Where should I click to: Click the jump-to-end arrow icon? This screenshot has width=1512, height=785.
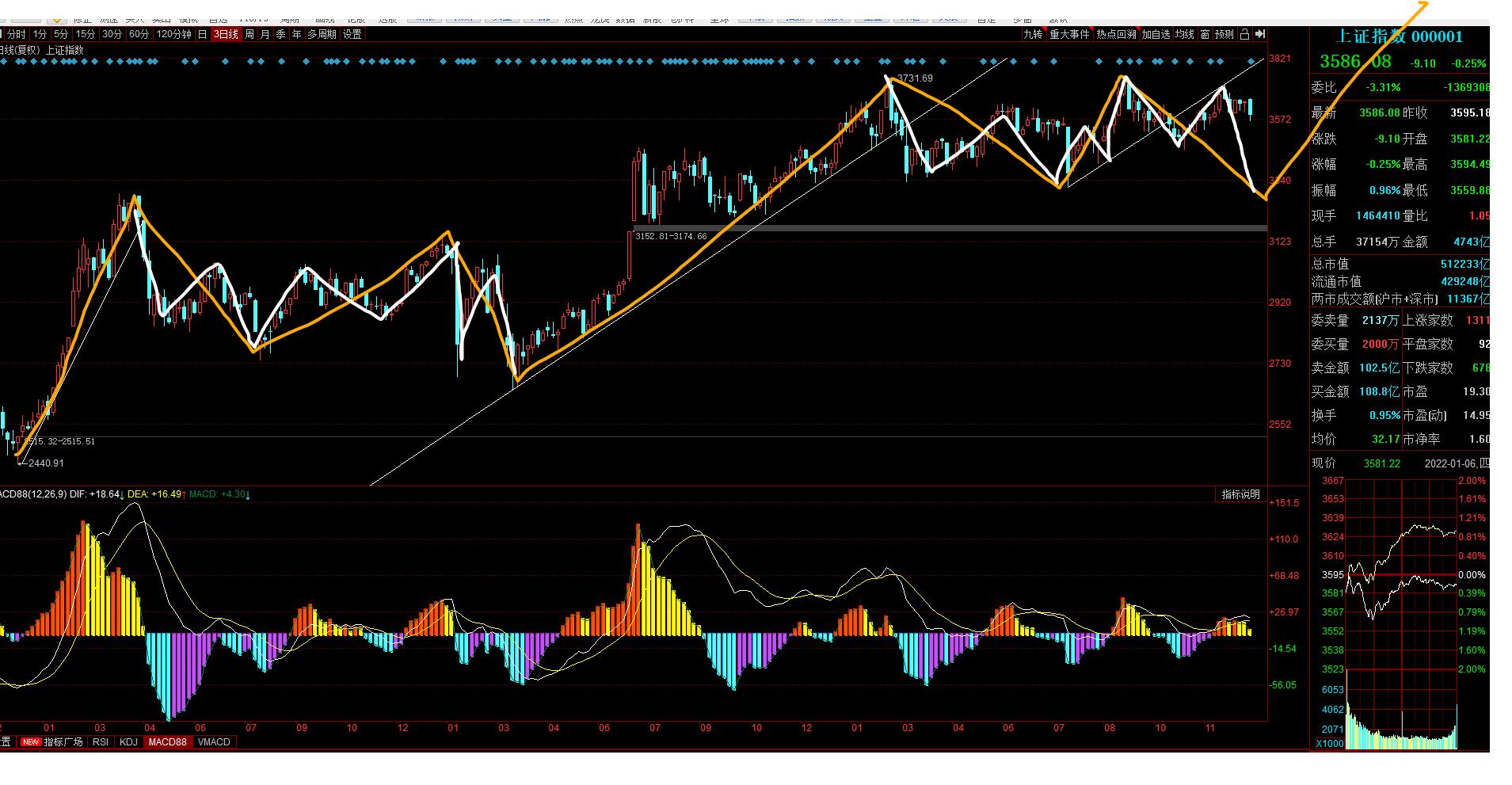tap(1260, 34)
